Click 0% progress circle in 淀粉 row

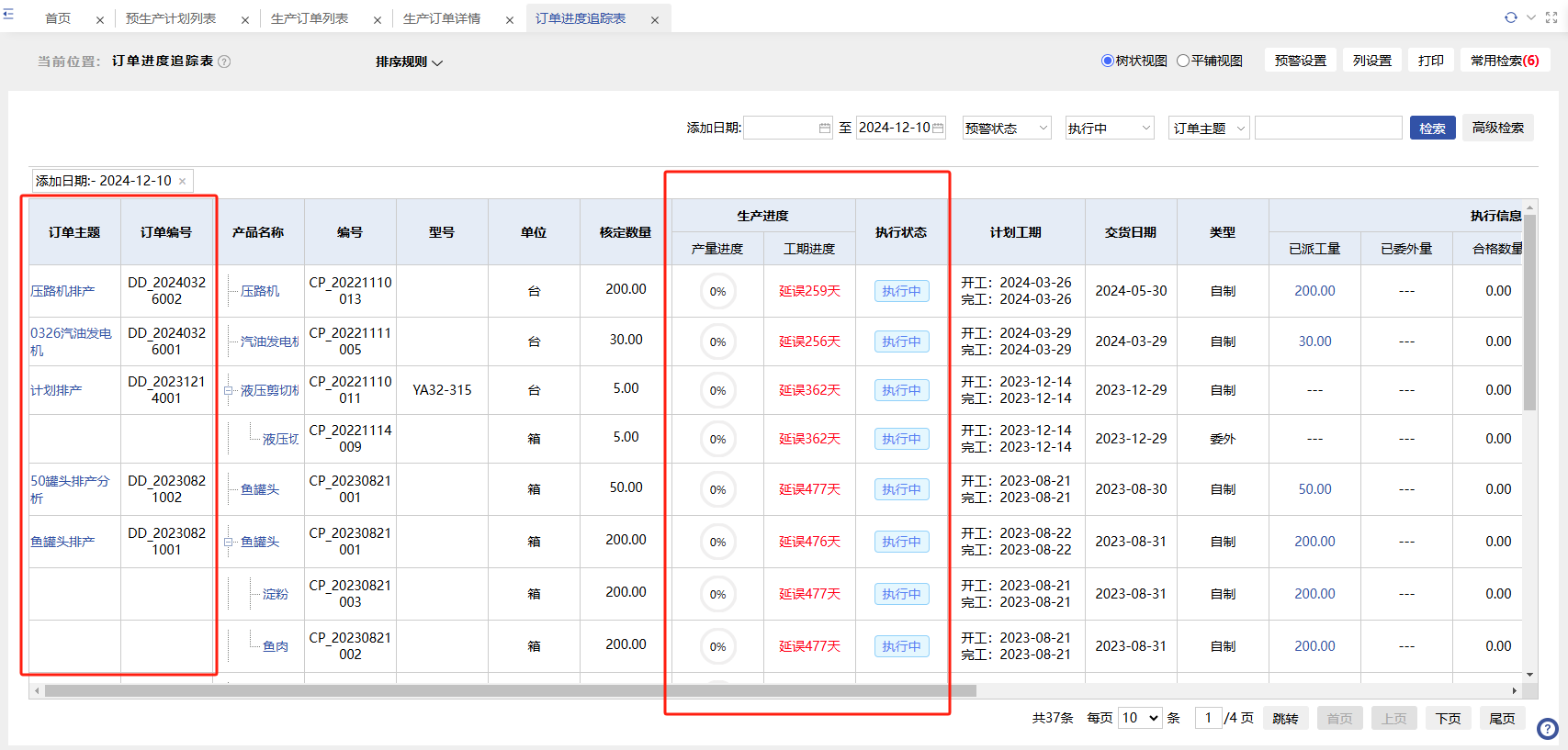point(718,594)
